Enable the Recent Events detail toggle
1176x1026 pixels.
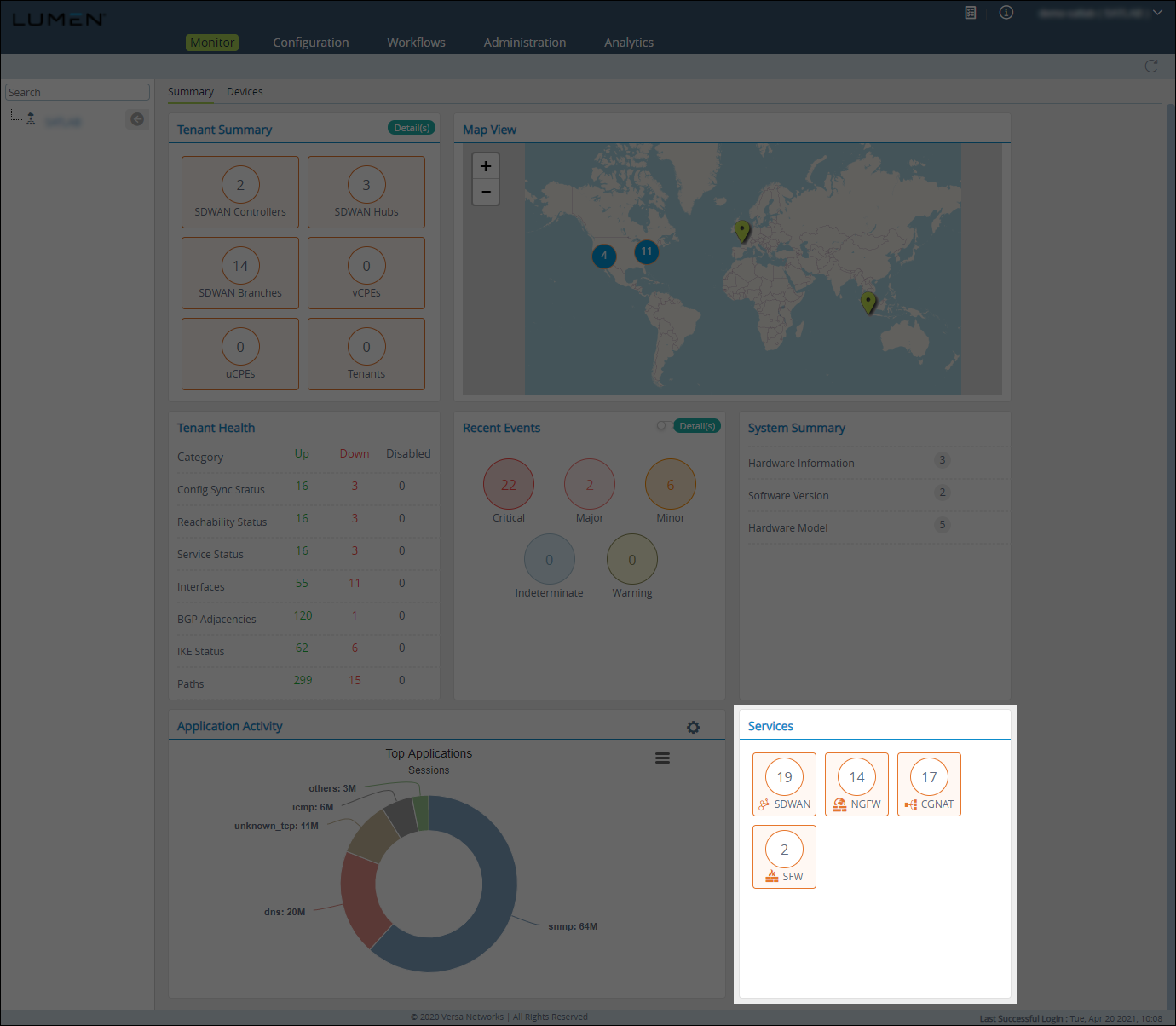(664, 425)
